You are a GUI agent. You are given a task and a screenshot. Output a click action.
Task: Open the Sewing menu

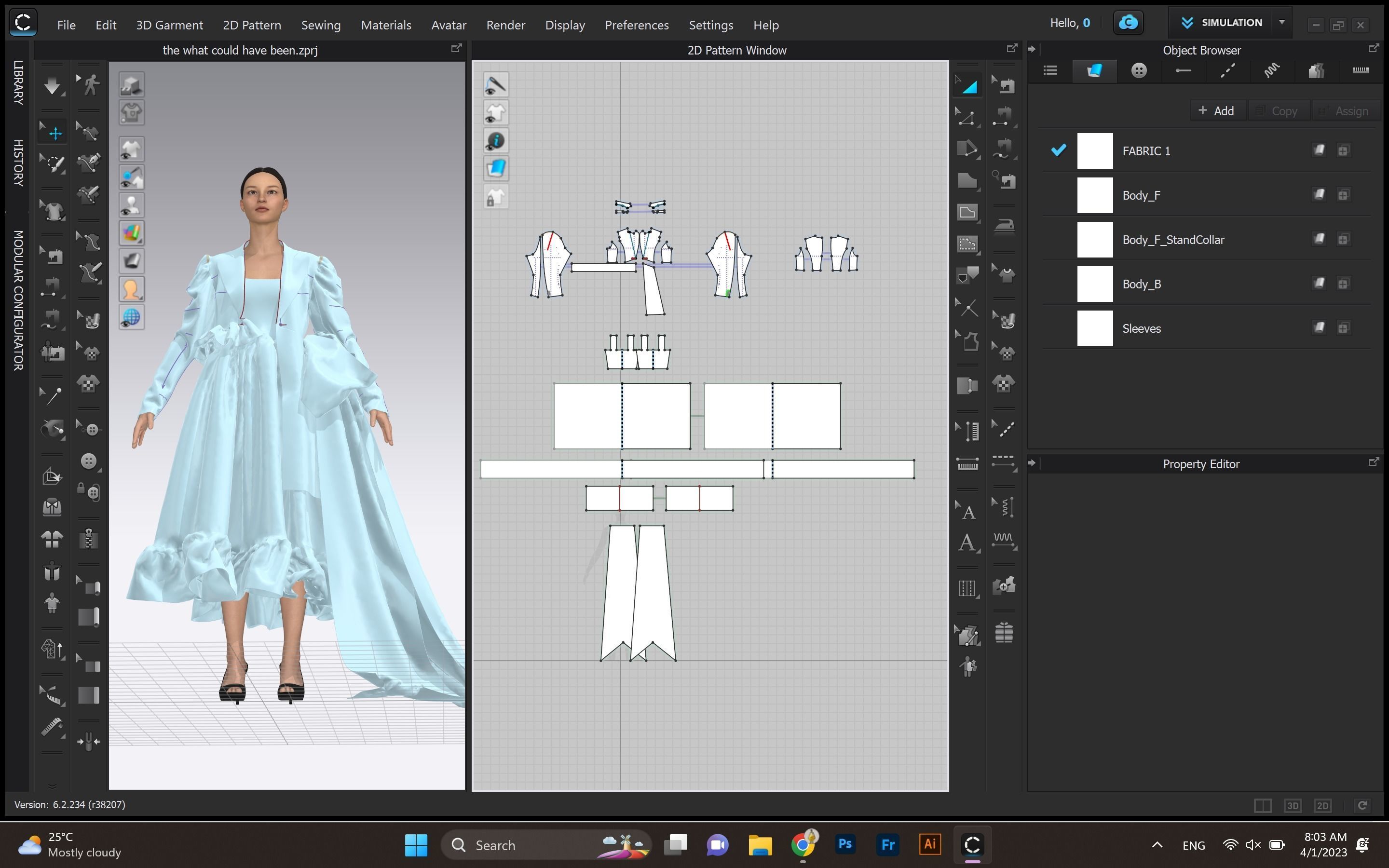321,25
